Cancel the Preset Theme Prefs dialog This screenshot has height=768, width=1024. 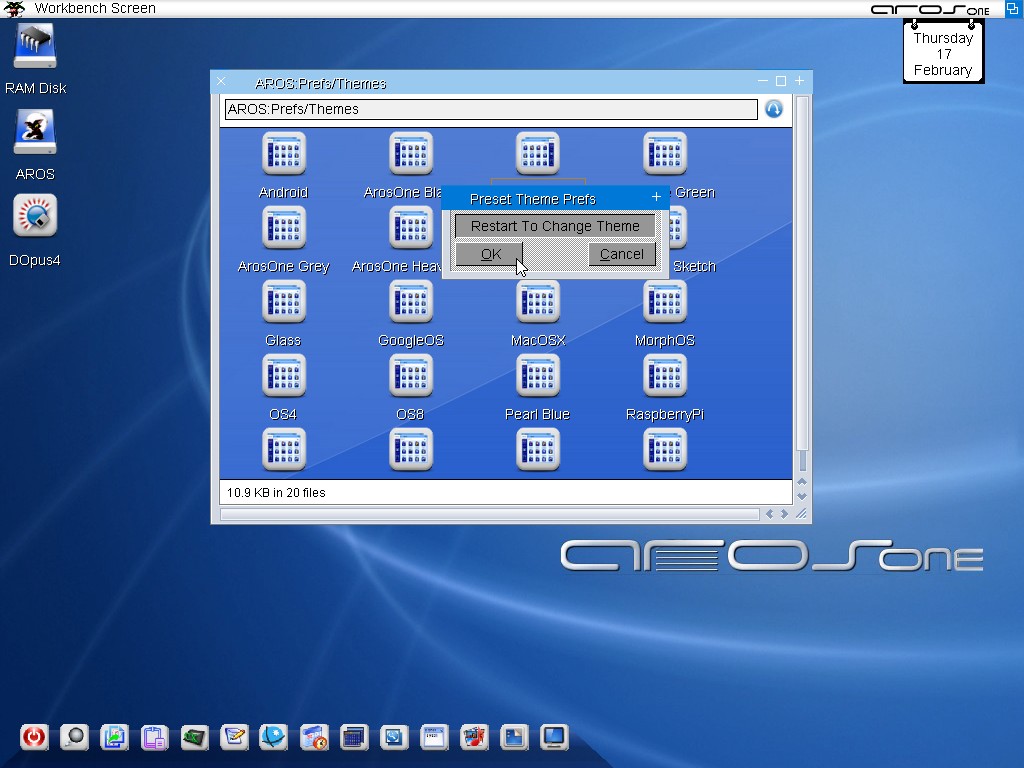coord(621,254)
